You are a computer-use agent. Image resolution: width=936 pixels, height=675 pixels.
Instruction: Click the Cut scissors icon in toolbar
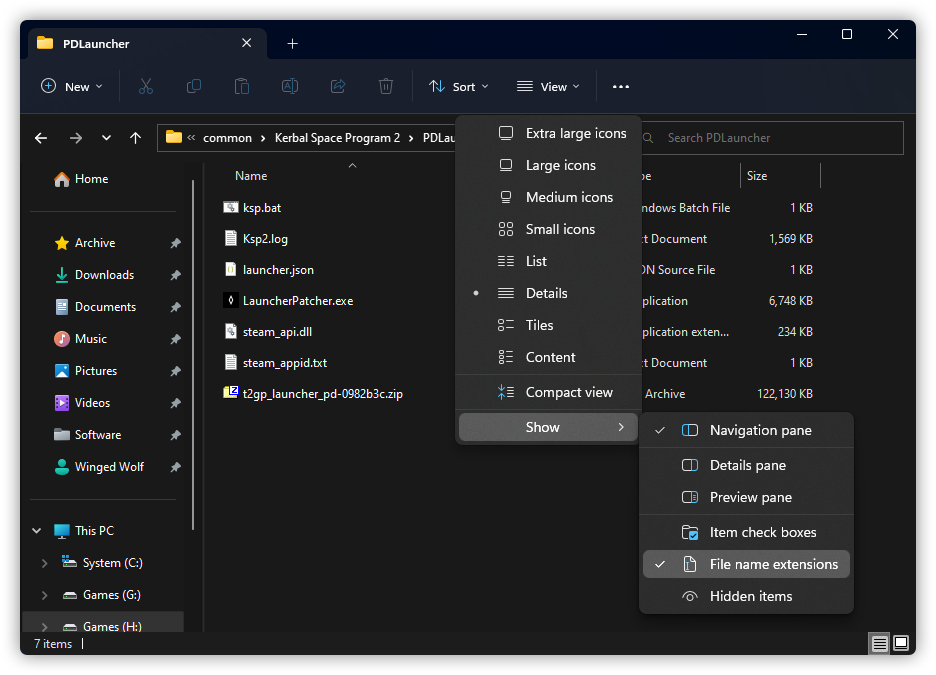point(146,87)
